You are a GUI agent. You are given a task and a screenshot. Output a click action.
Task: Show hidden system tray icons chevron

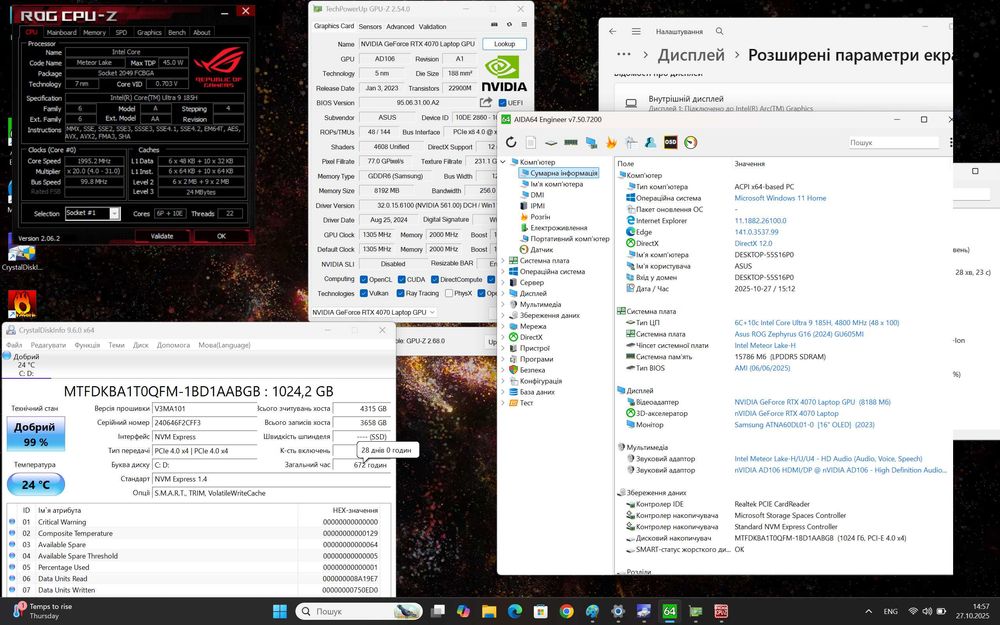[868, 611]
